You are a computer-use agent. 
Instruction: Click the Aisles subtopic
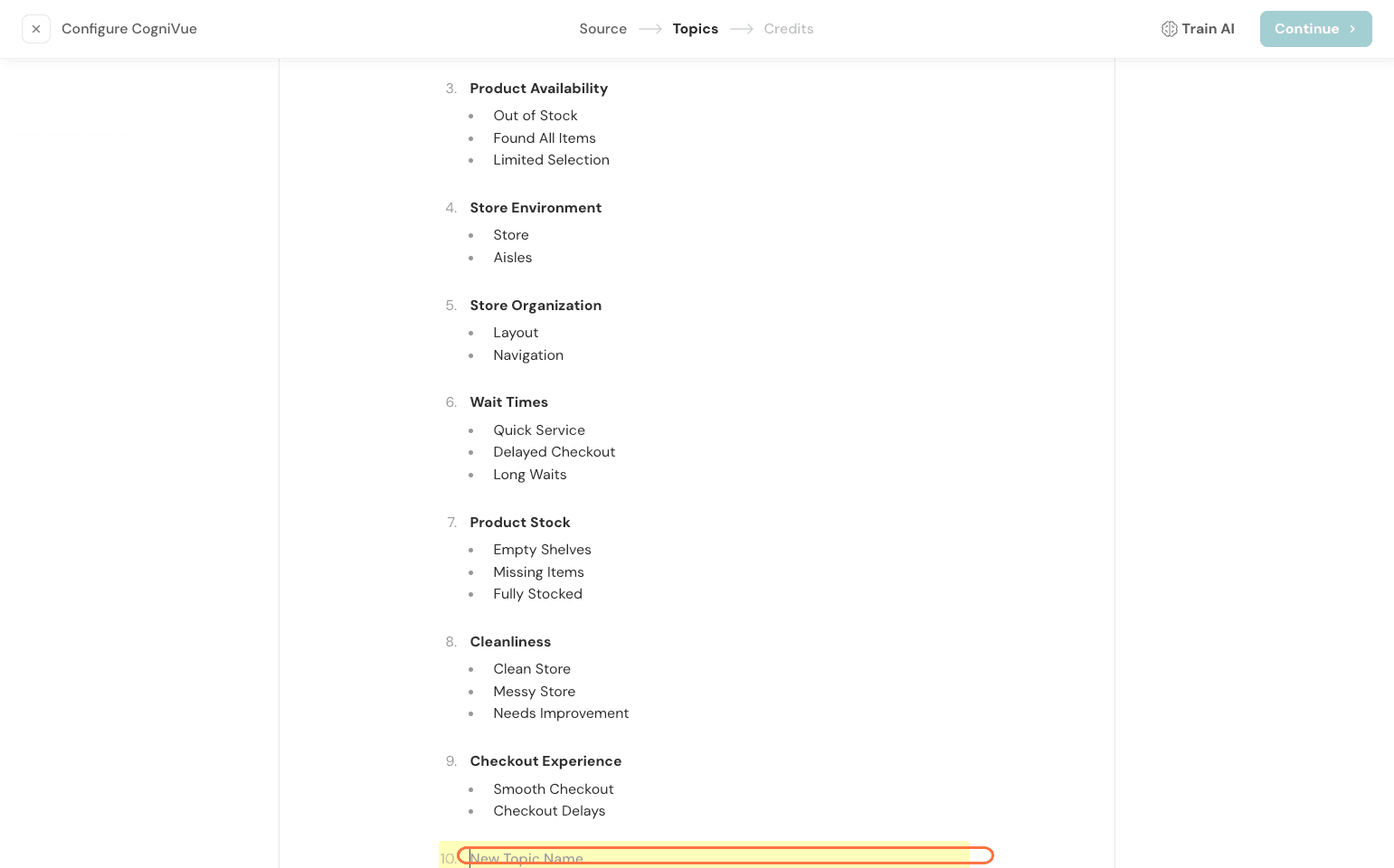point(512,258)
